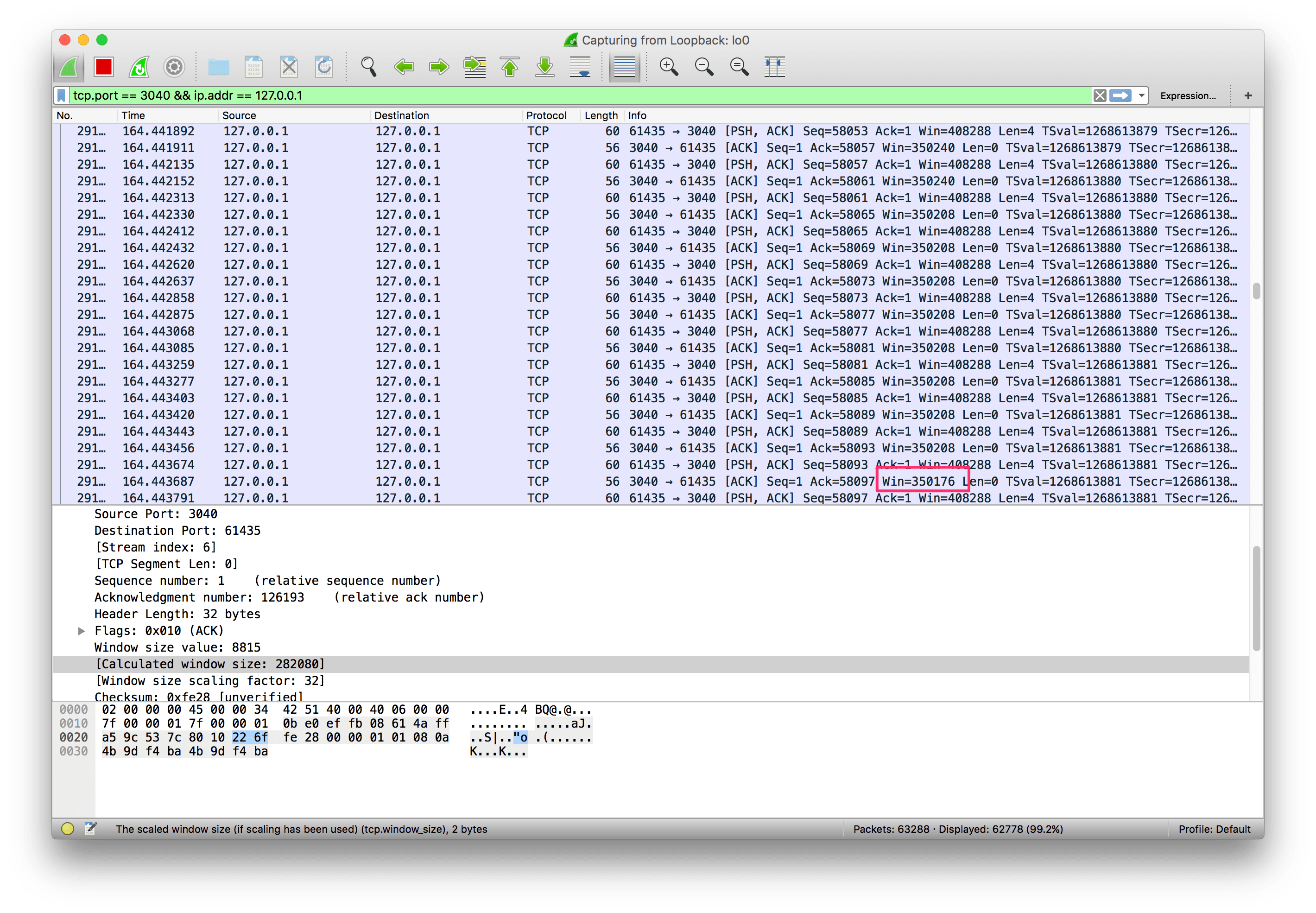Restart the current capture
This screenshot has height=913, width=1316.
point(139,67)
